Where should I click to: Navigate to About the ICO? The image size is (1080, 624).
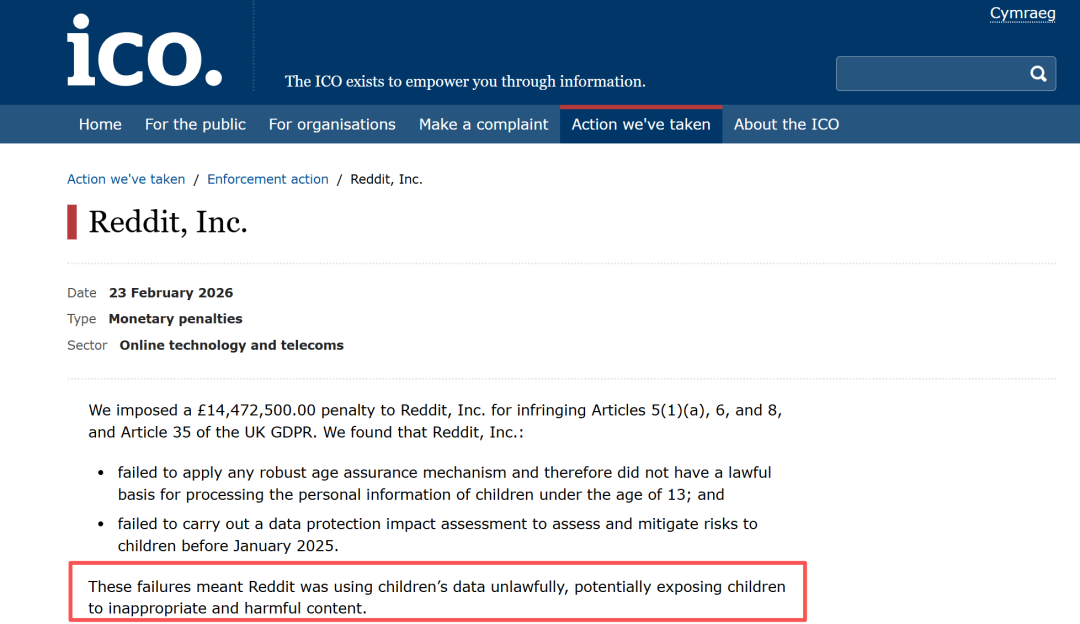(x=786, y=125)
